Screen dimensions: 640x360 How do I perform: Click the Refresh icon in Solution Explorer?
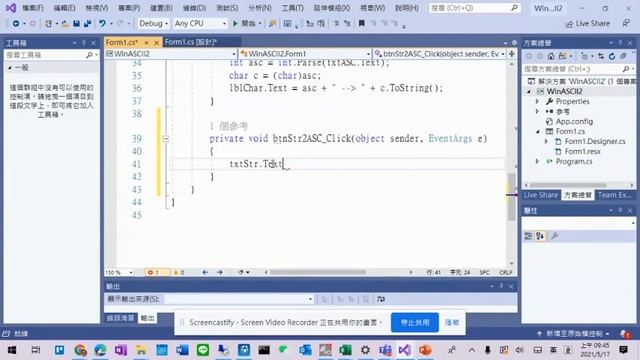coord(611,56)
